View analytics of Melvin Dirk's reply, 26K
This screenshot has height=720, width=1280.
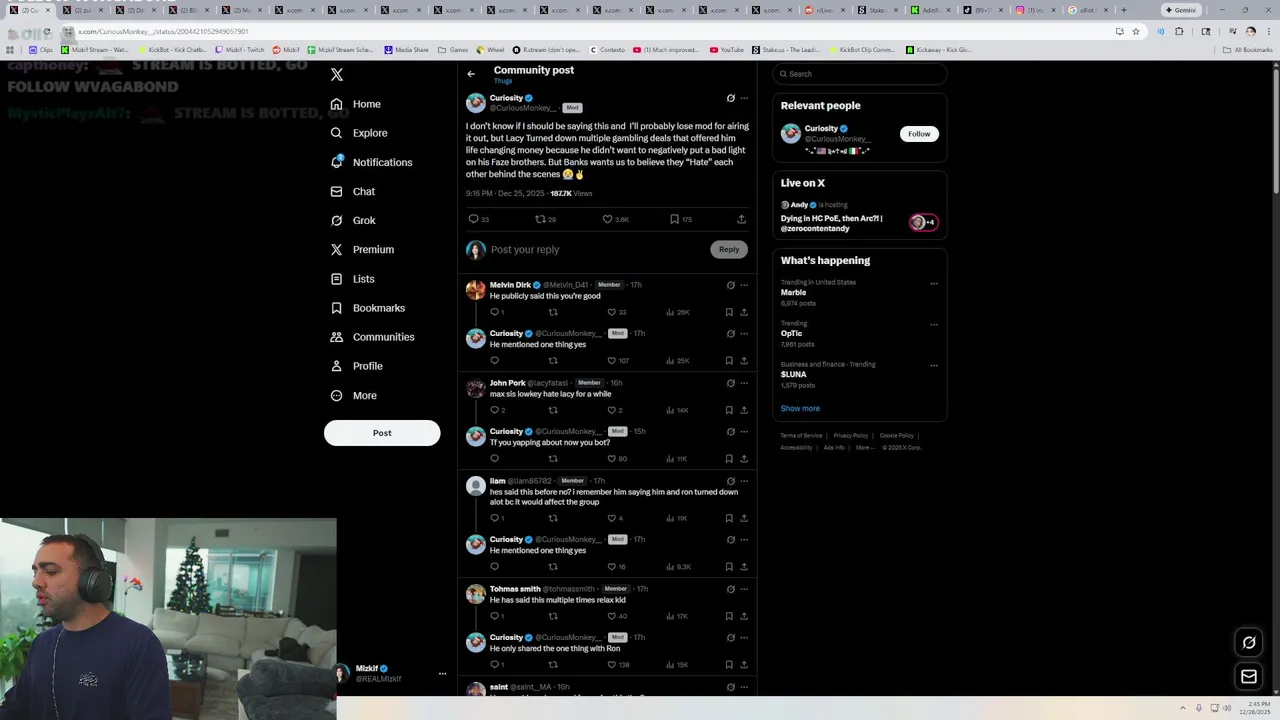coord(678,312)
